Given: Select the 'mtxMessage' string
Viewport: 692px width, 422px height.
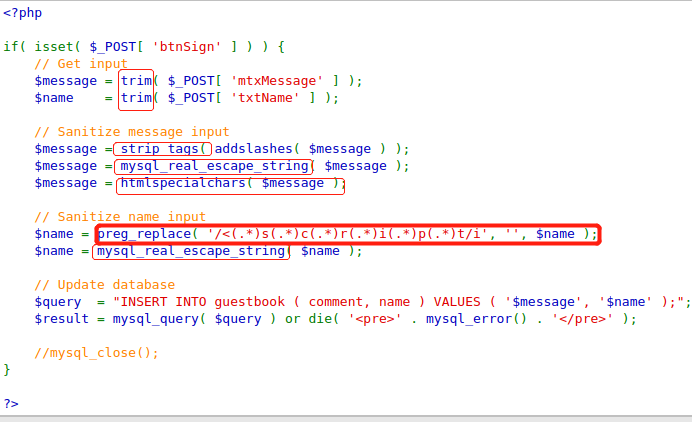Looking at the screenshot, I should (x=277, y=81).
